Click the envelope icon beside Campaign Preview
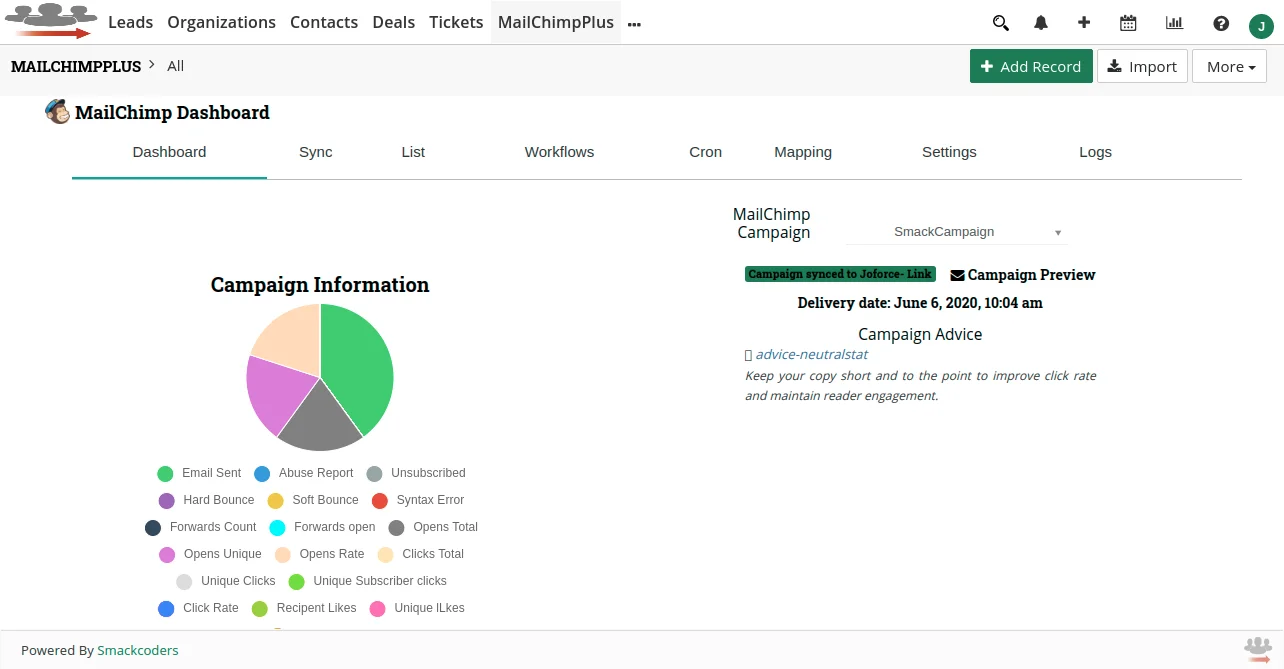The height and width of the screenshot is (669, 1284). click(956, 274)
